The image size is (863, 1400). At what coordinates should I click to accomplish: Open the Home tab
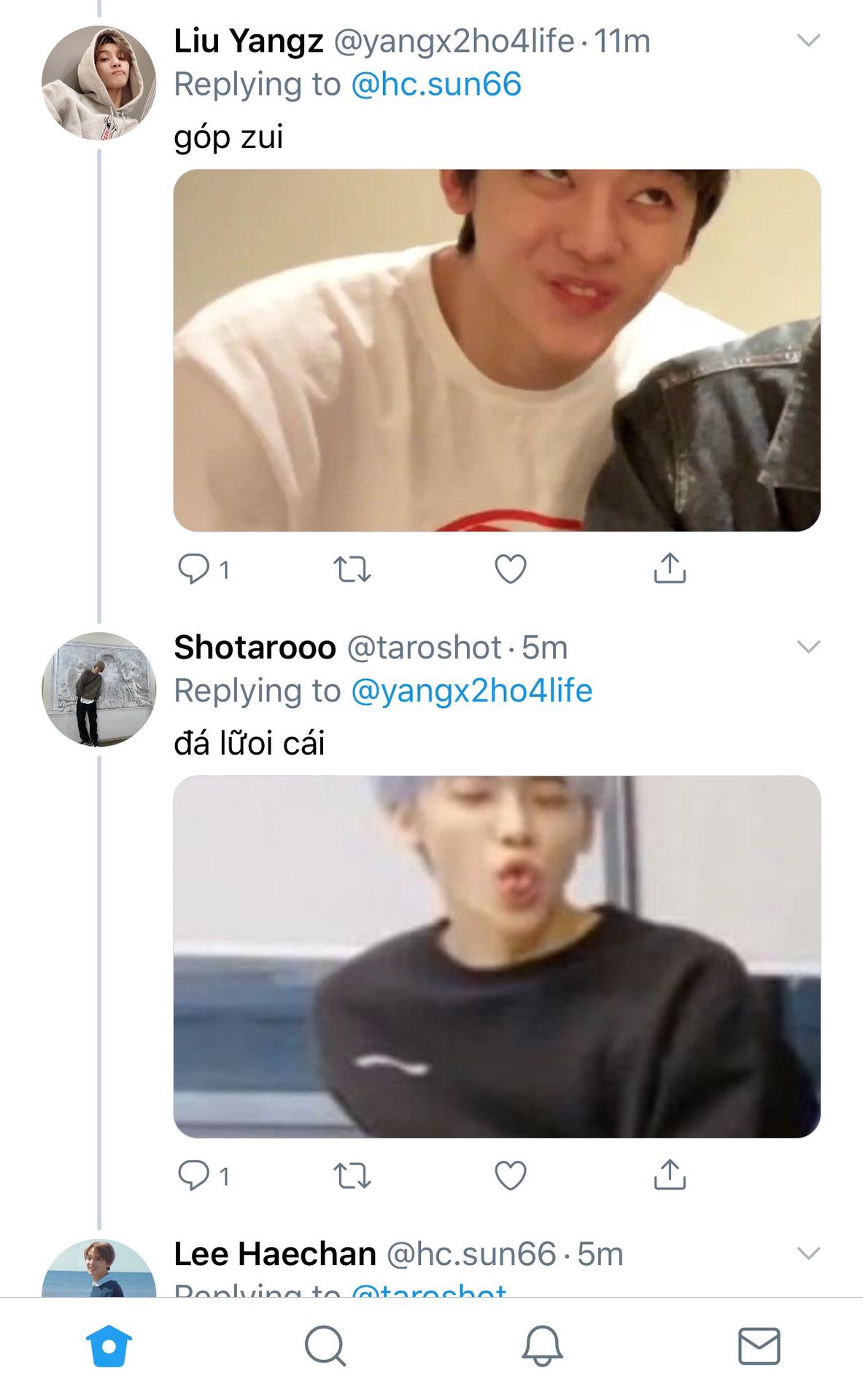(109, 1345)
